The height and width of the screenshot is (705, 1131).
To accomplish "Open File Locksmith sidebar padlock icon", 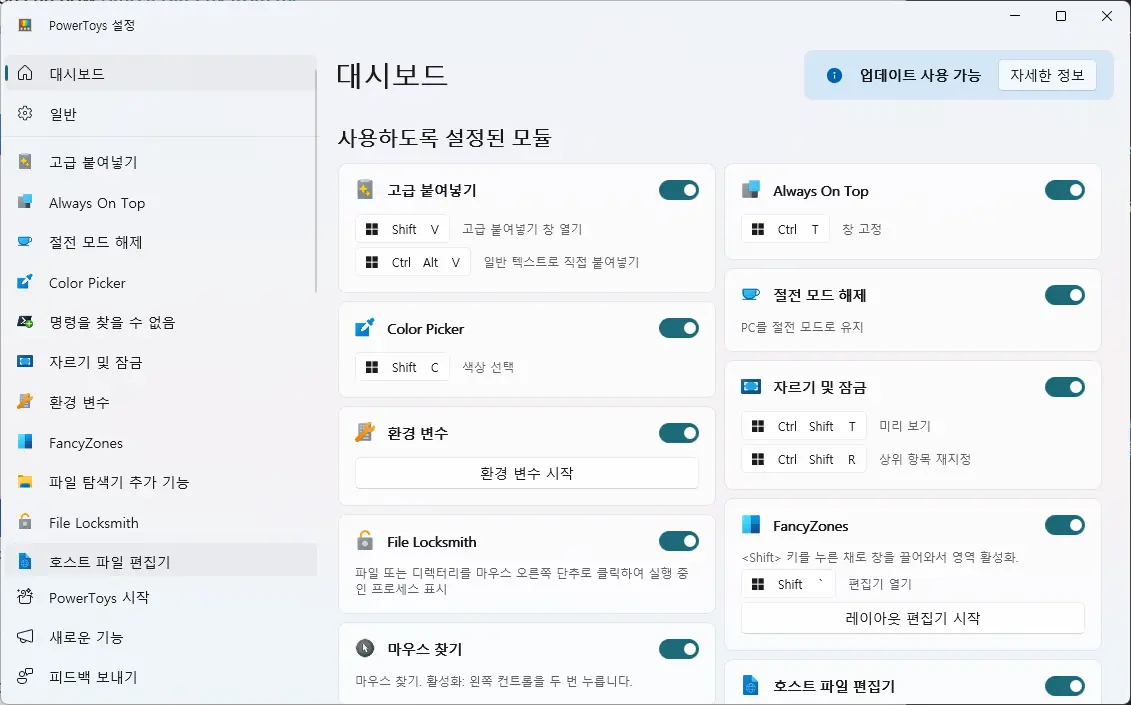I will [x=25, y=522].
